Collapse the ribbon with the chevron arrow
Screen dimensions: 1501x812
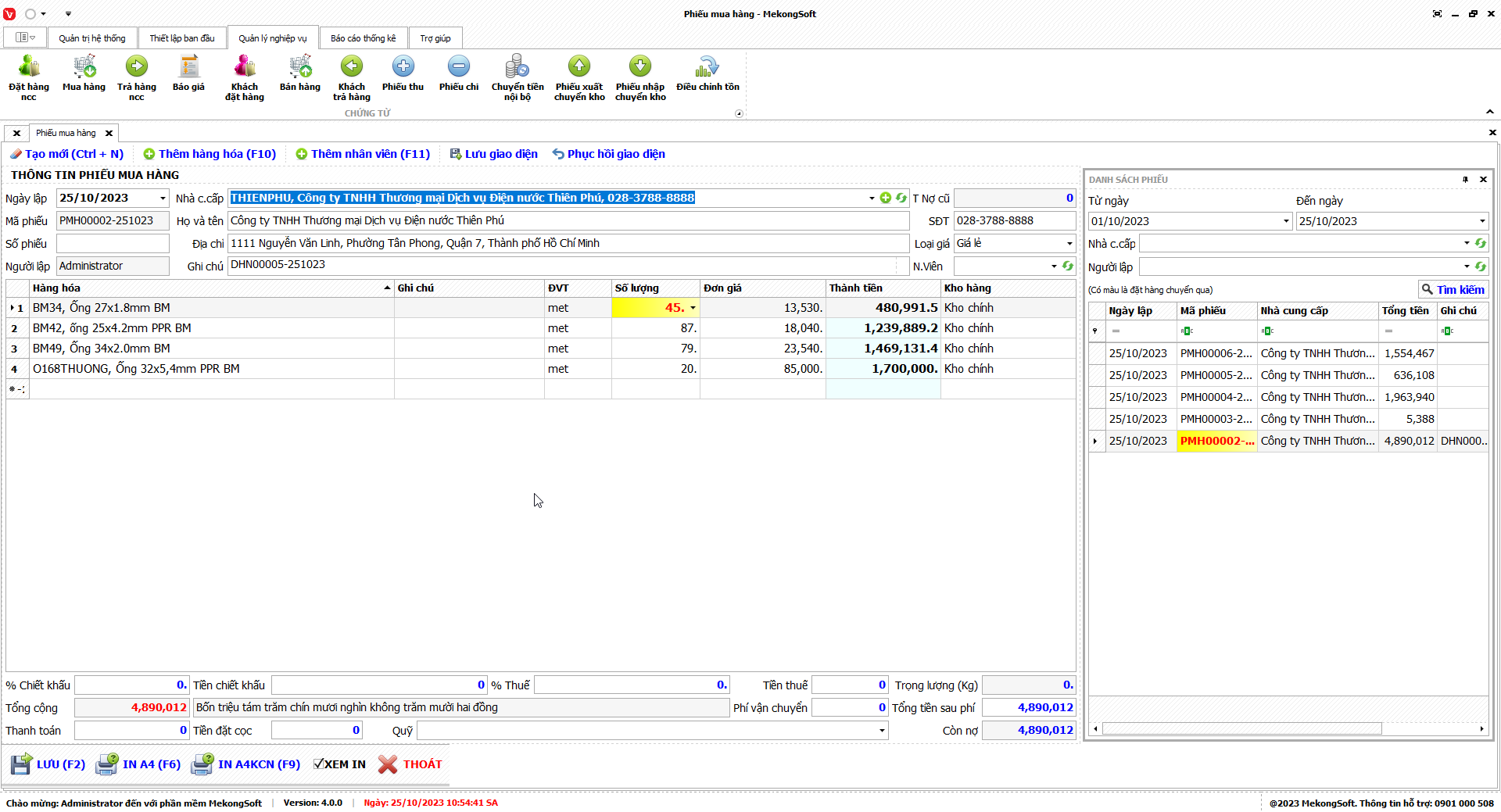tap(1490, 112)
